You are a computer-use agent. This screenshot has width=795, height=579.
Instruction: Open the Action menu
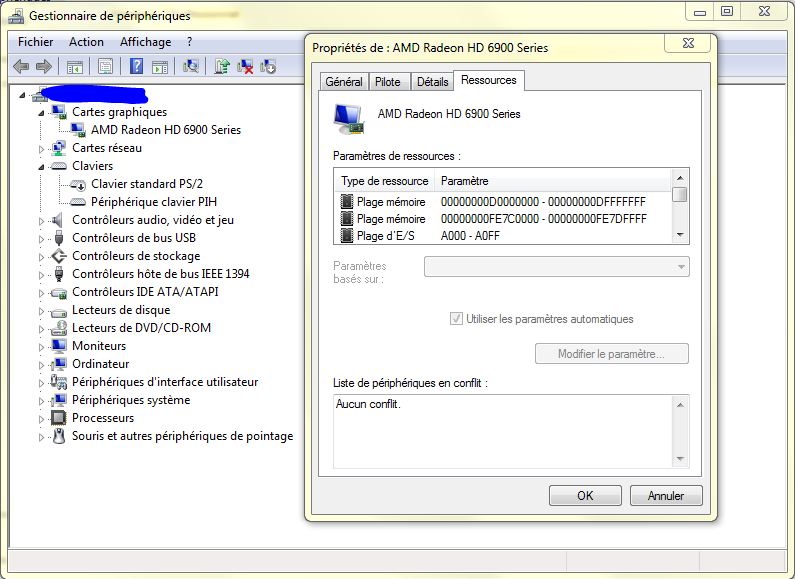[86, 42]
